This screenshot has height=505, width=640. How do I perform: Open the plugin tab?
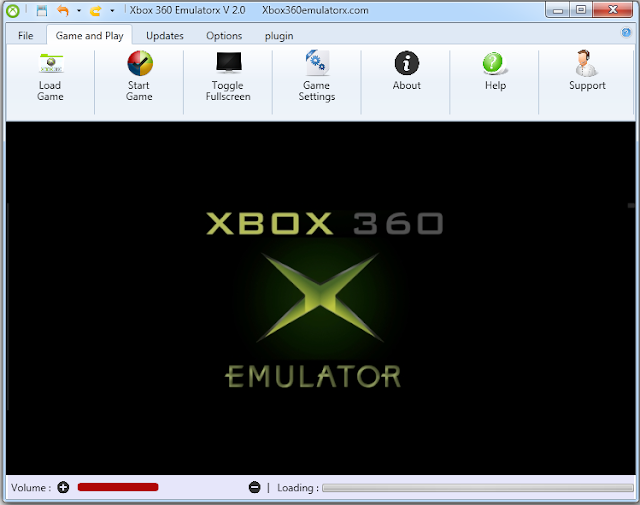click(279, 36)
